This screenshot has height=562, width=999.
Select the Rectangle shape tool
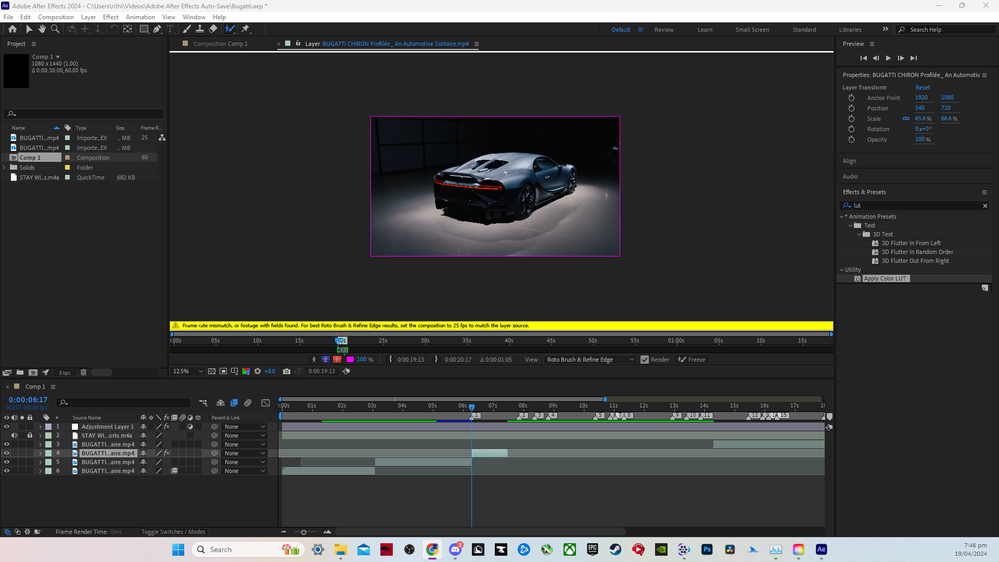(x=144, y=29)
